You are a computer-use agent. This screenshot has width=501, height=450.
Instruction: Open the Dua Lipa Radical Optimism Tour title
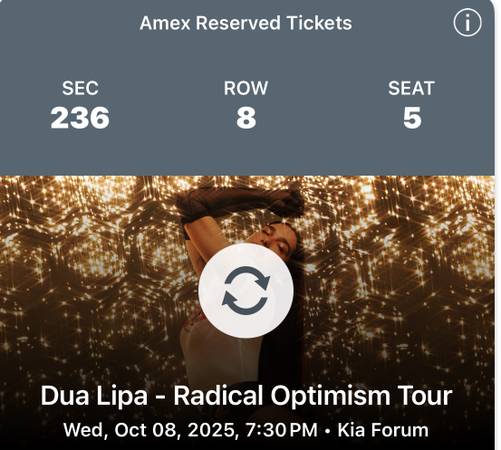point(246,396)
